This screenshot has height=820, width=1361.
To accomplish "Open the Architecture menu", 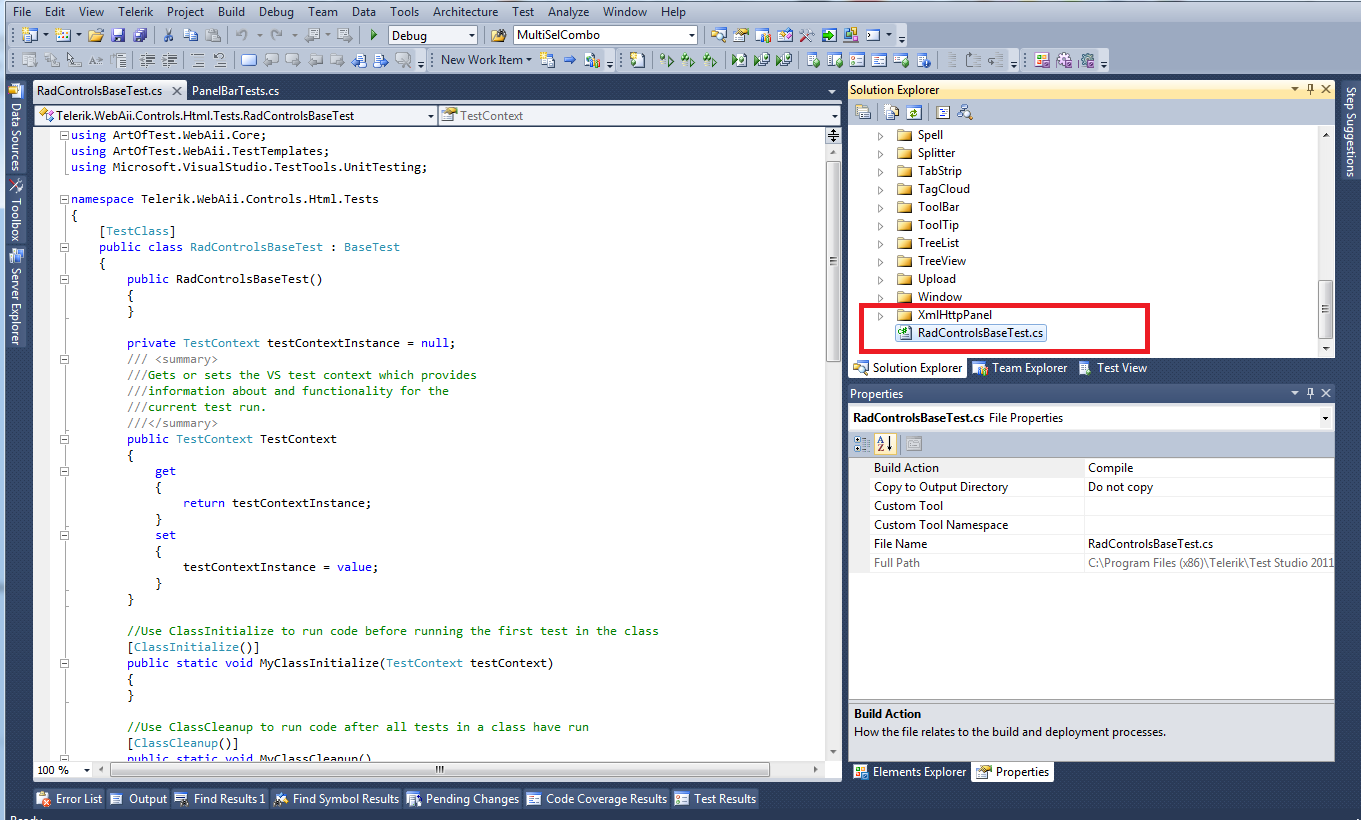I will pyautogui.click(x=465, y=12).
